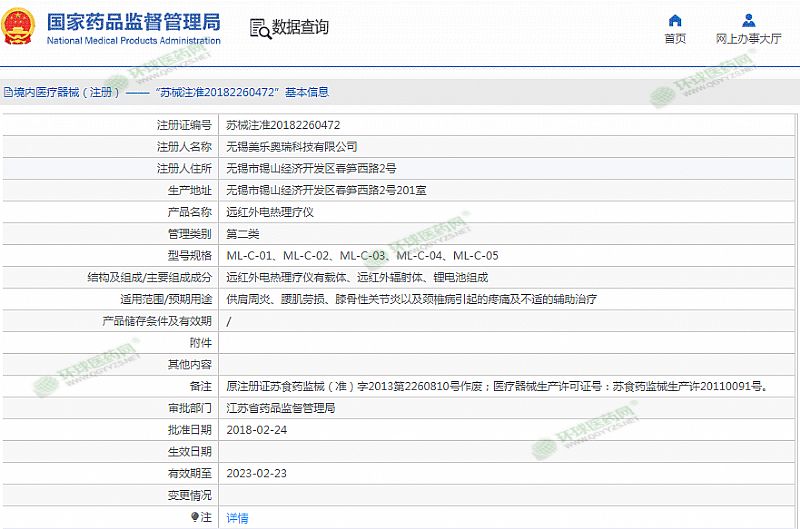Image resolution: width=800 pixels, height=529 pixels.
Task: Click registrant name 无锡美乐奥瑞科技有限公司
Action: coord(291,147)
